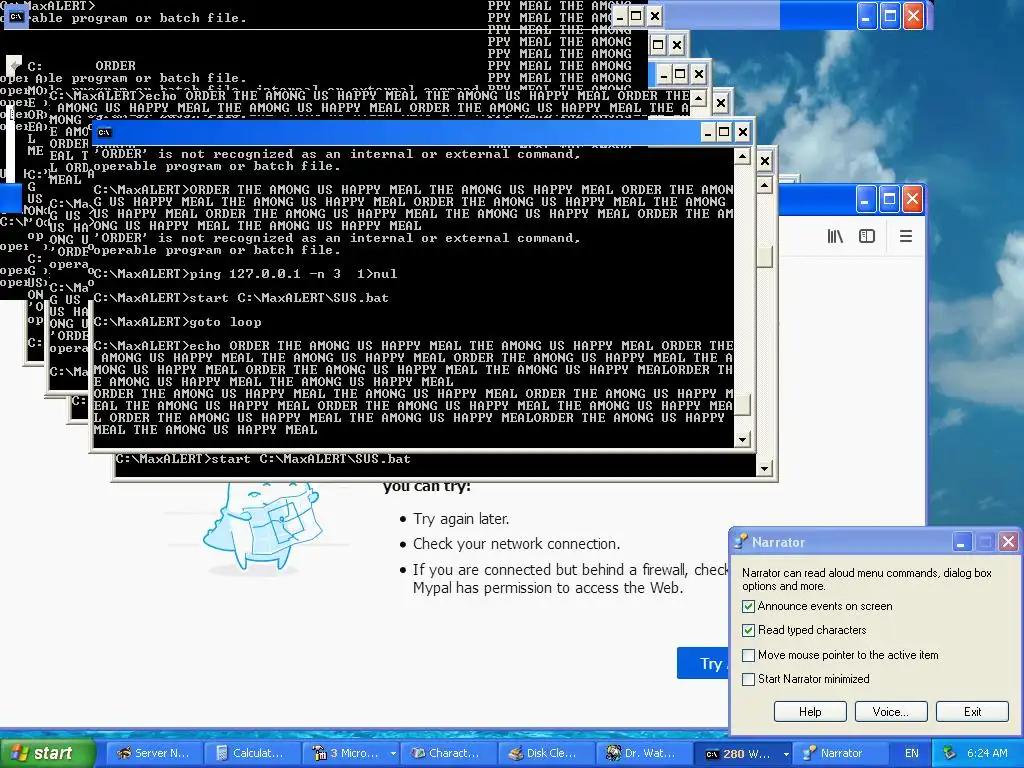The height and width of the screenshot is (768, 1024).
Task: Toggle the sidebar icon in Mypal toolbar
Action: coord(867,236)
